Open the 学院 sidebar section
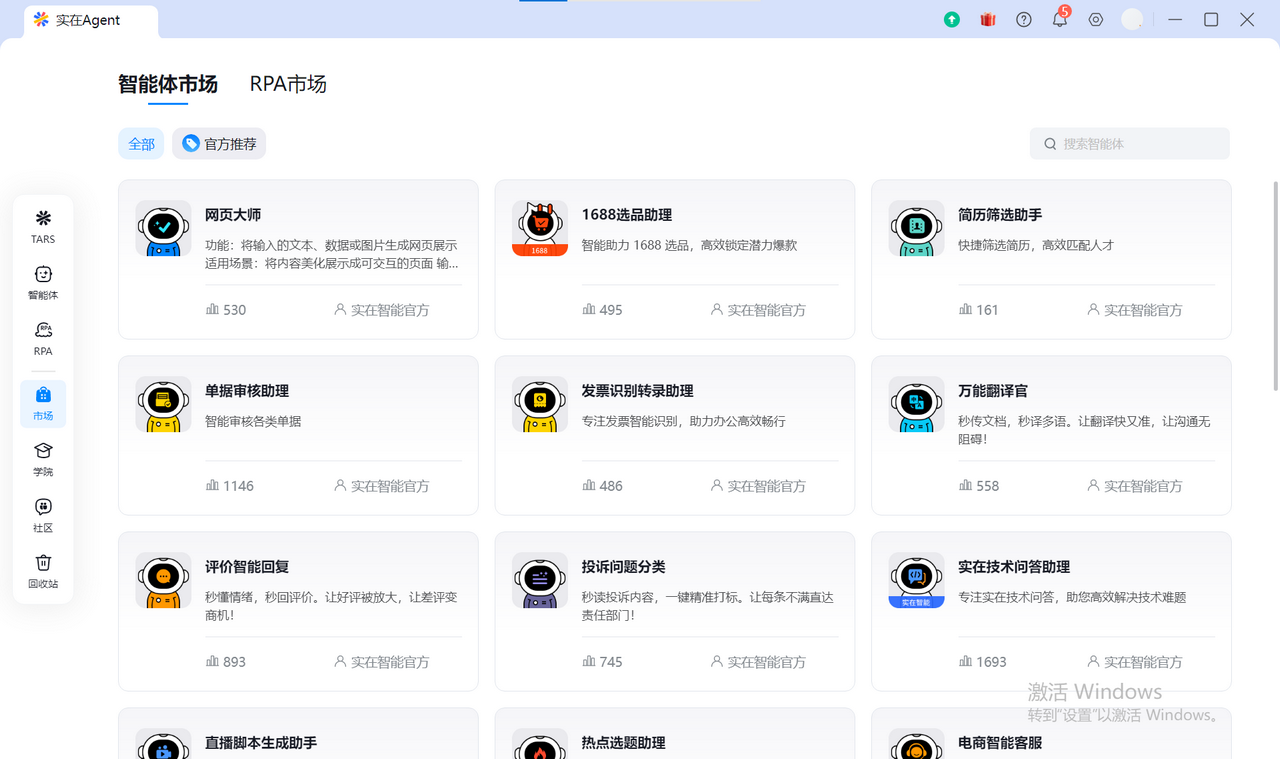This screenshot has height=759, width=1280. pyautogui.click(x=43, y=460)
